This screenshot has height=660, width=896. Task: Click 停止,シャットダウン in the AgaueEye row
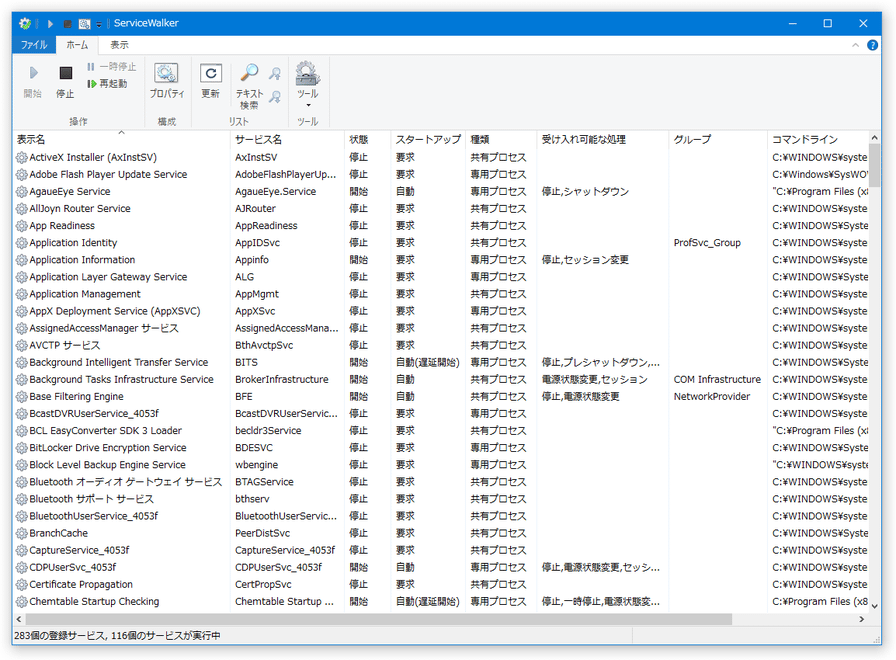585,192
